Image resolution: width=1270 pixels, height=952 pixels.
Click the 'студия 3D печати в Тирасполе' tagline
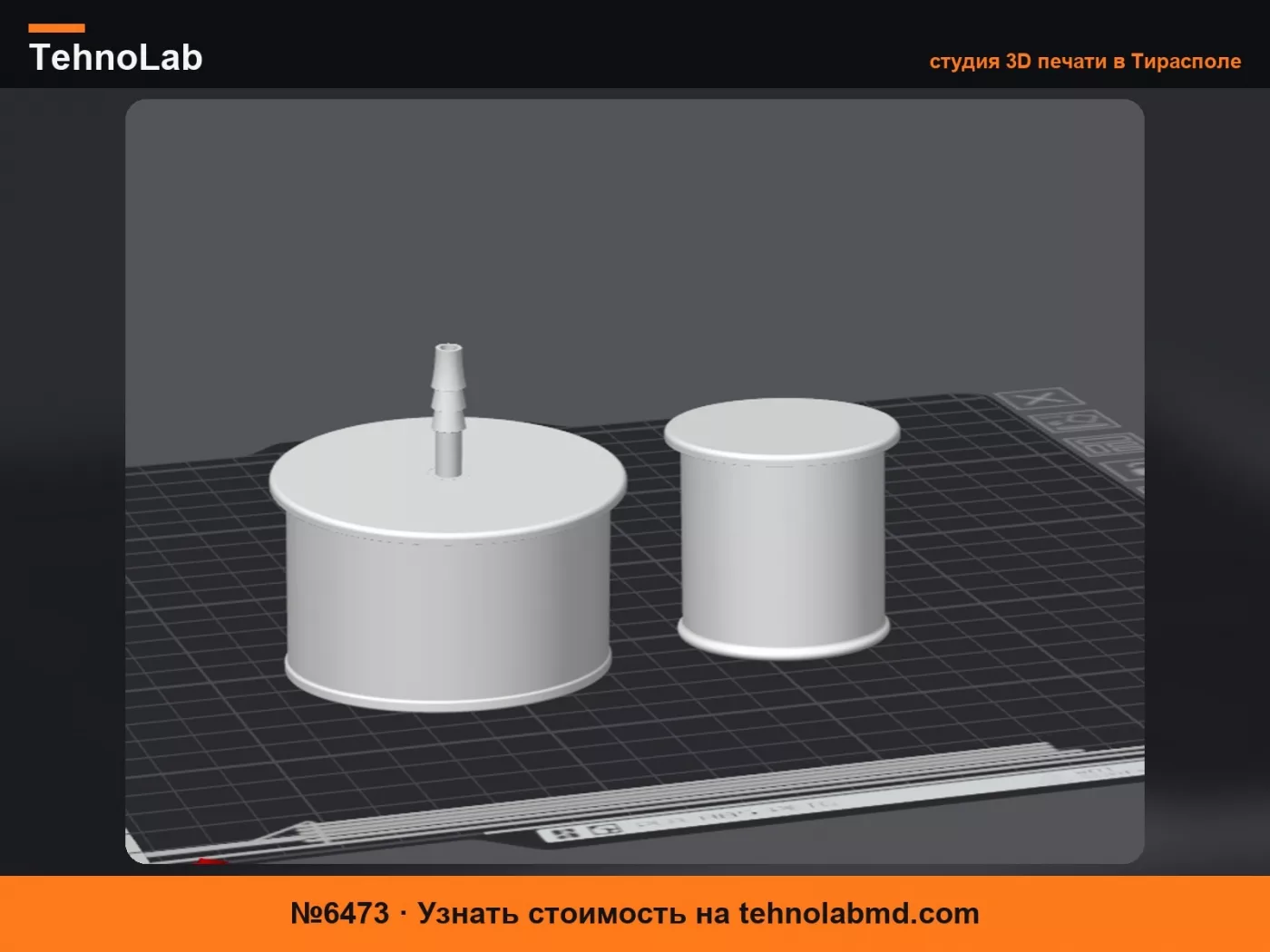1085,62
